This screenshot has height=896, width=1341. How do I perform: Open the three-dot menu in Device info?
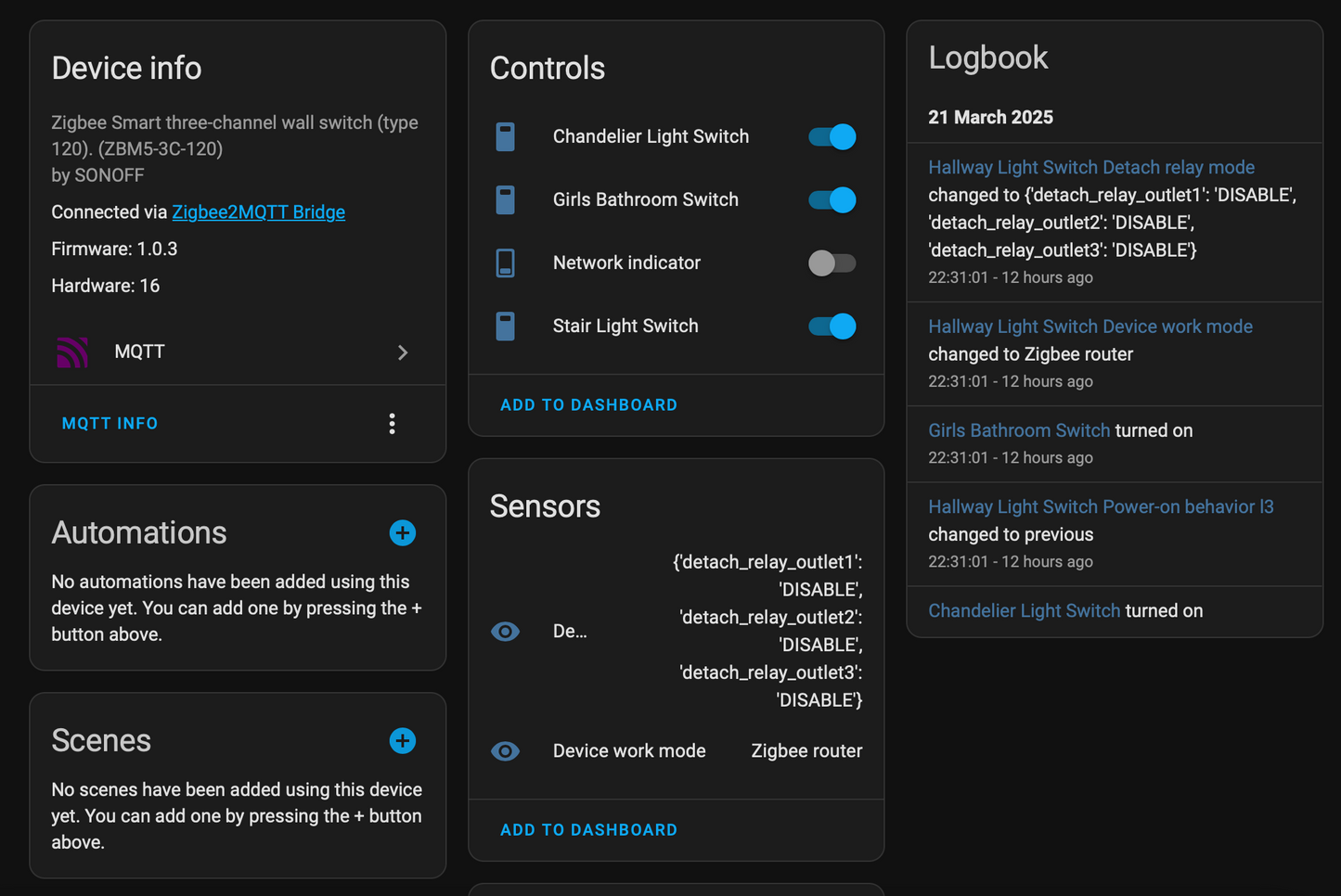pyautogui.click(x=392, y=424)
